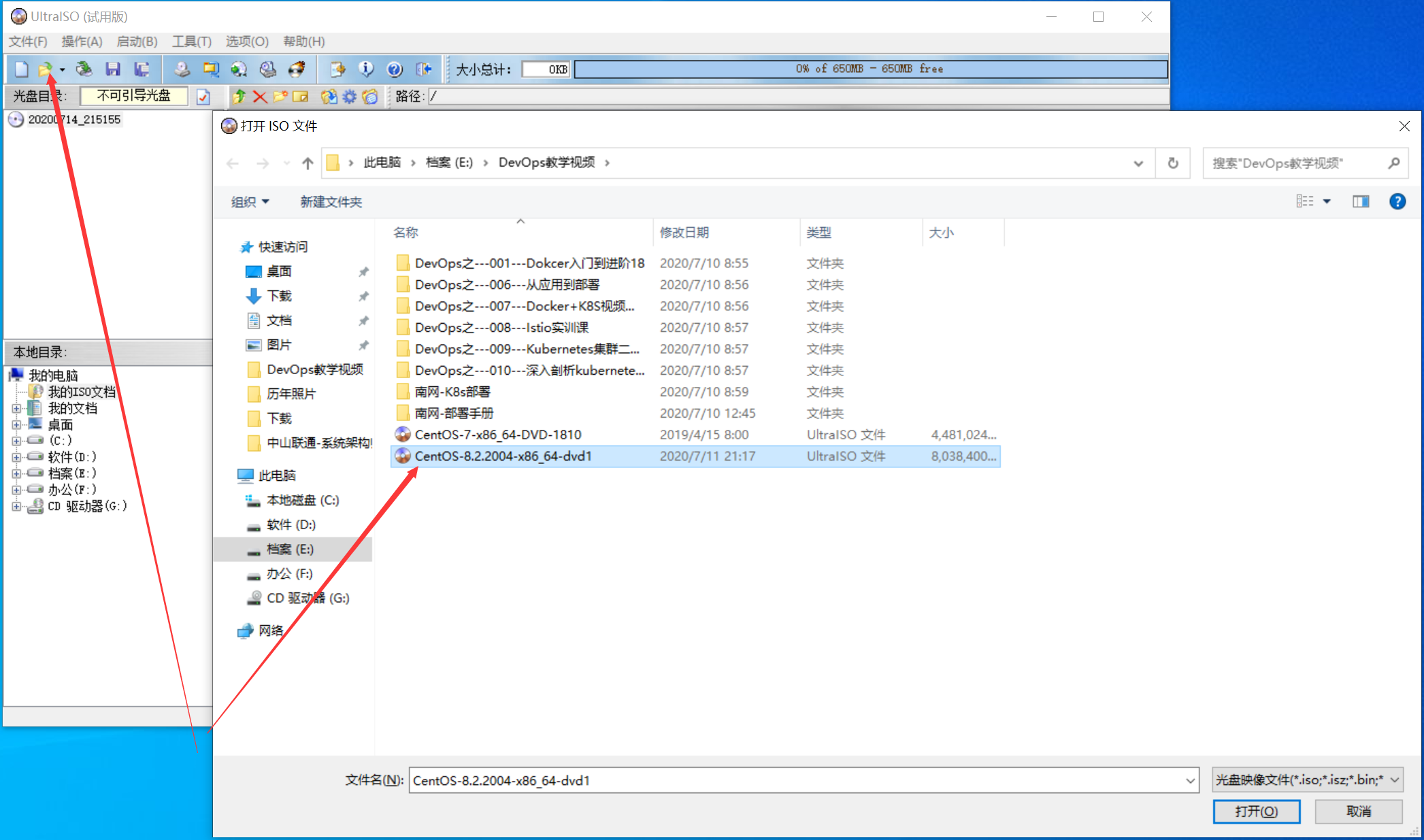The image size is (1424, 840).
Task: Click the 名称 column header
Action: tap(405, 233)
